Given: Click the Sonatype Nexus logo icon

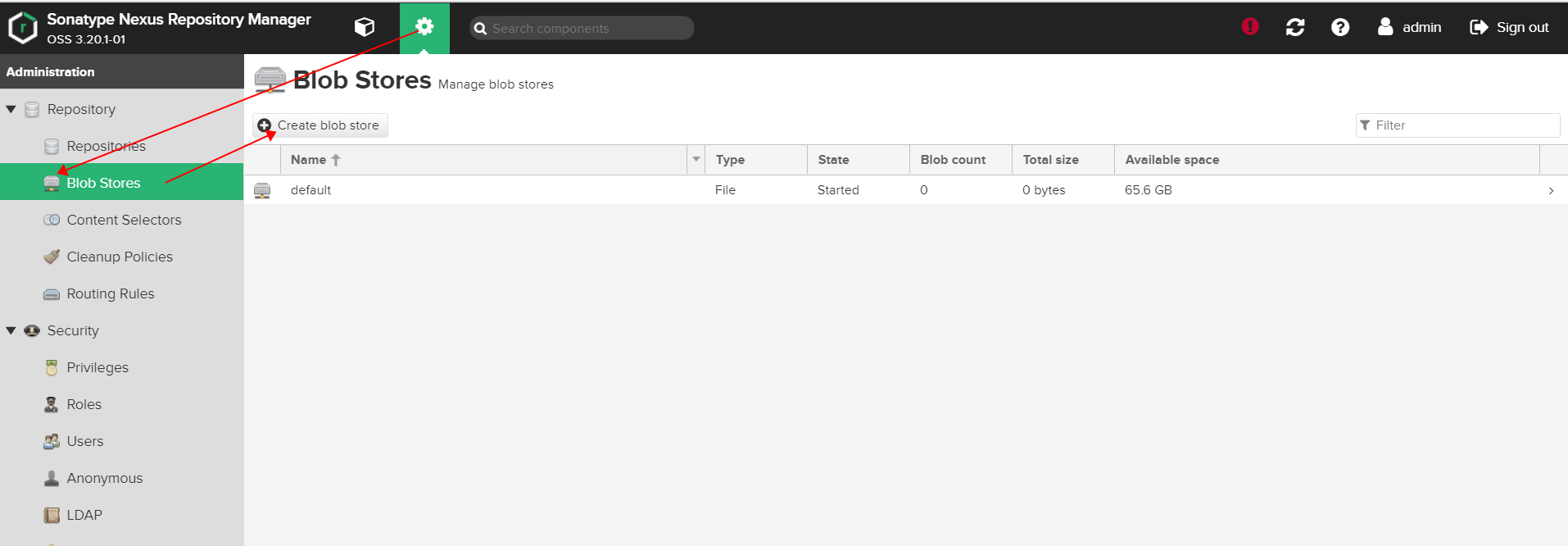Looking at the screenshot, I should pyautogui.click(x=23, y=28).
